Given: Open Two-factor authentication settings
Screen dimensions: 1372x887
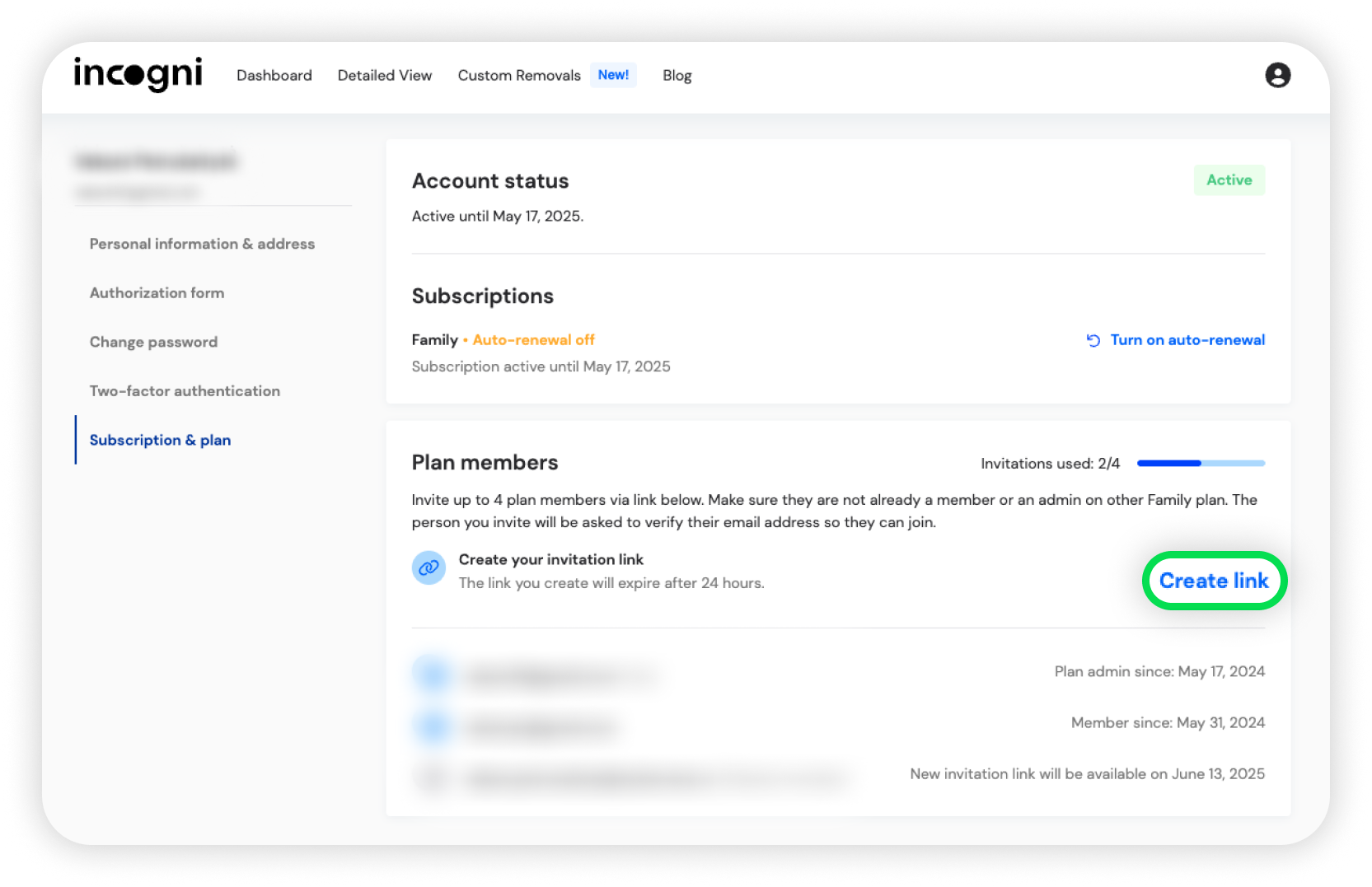Looking at the screenshot, I should point(185,391).
